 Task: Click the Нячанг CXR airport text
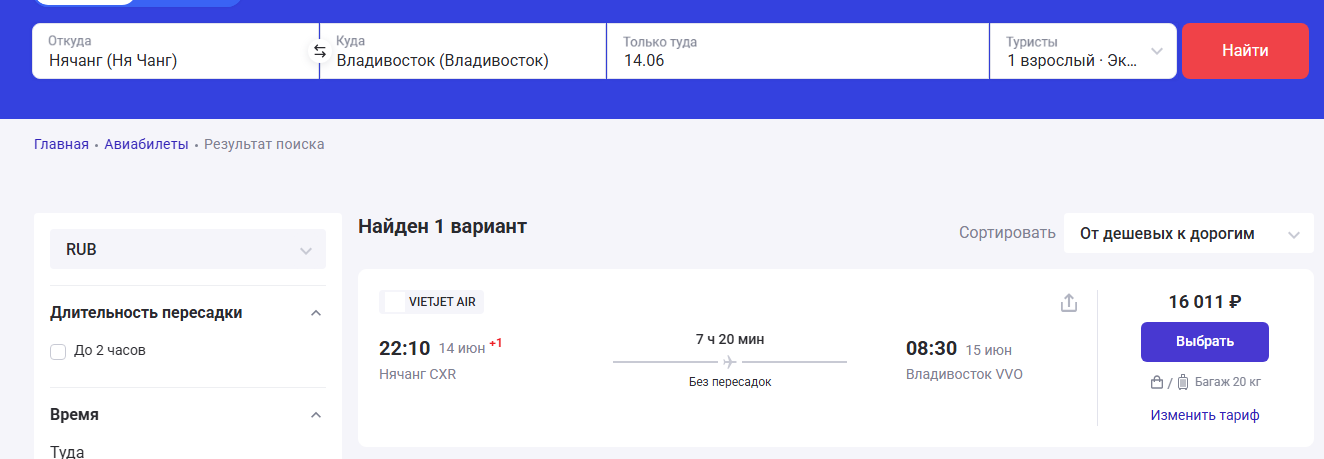point(417,374)
